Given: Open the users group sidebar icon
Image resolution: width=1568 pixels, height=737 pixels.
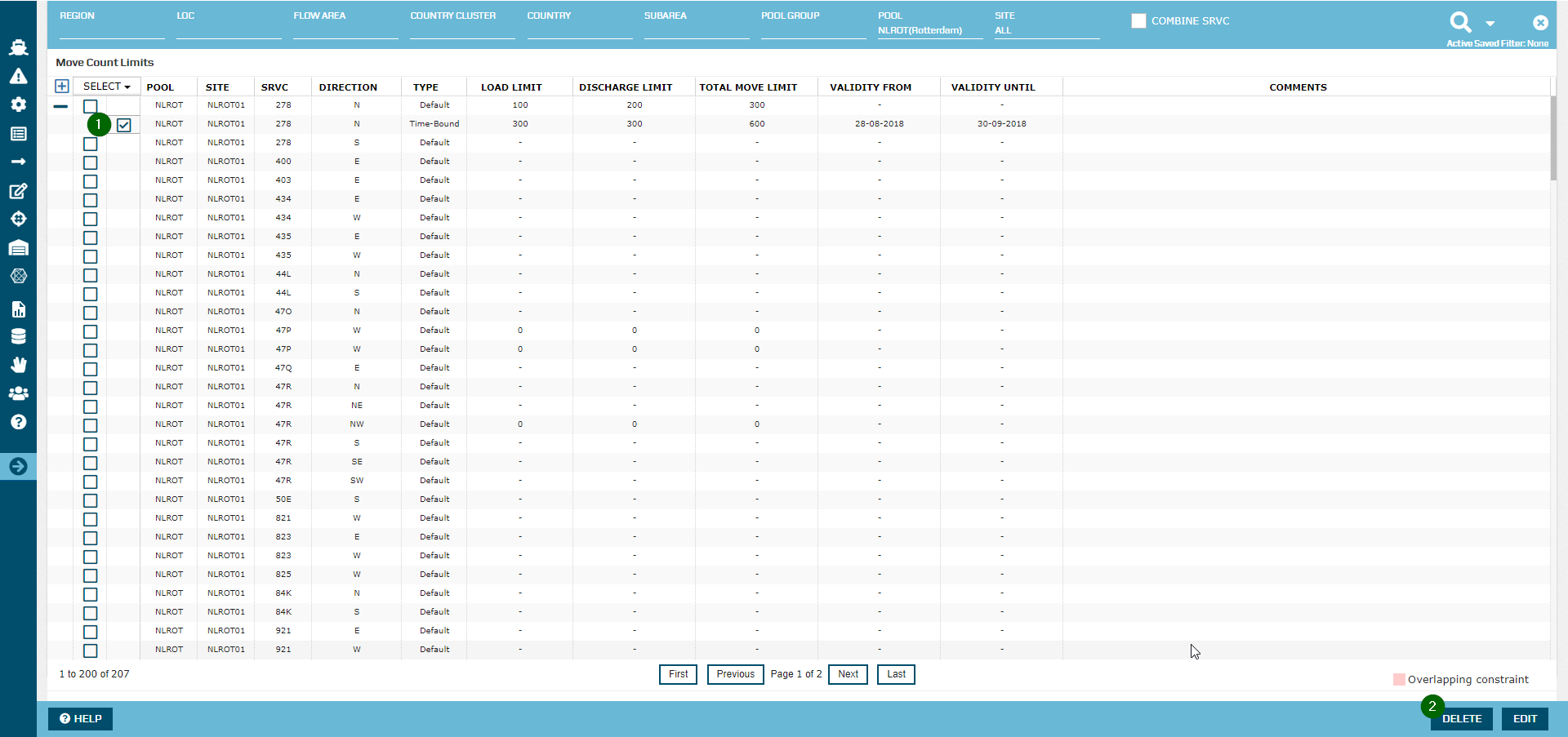Looking at the screenshot, I should tap(18, 393).
